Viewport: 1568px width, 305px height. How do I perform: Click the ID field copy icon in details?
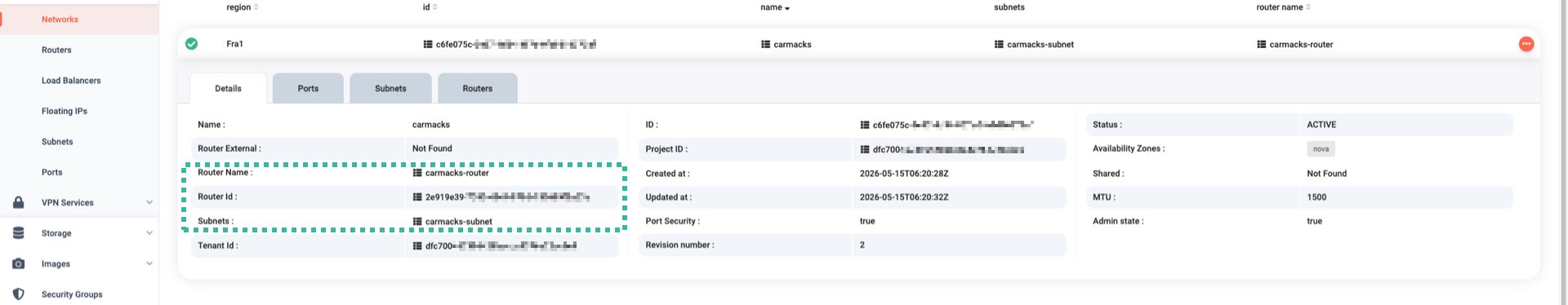coord(865,125)
